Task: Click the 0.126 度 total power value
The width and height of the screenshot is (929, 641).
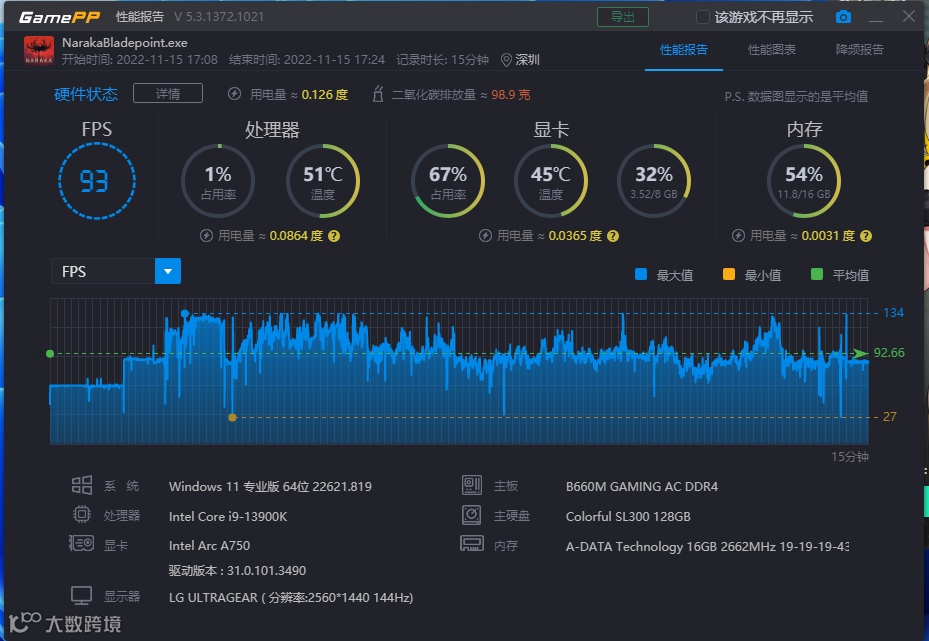Action: [x=325, y=94]
